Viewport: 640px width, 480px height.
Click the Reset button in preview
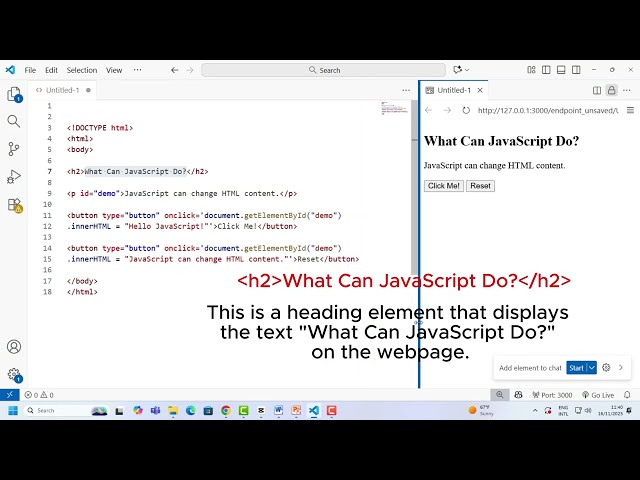[x=480, y=186]
